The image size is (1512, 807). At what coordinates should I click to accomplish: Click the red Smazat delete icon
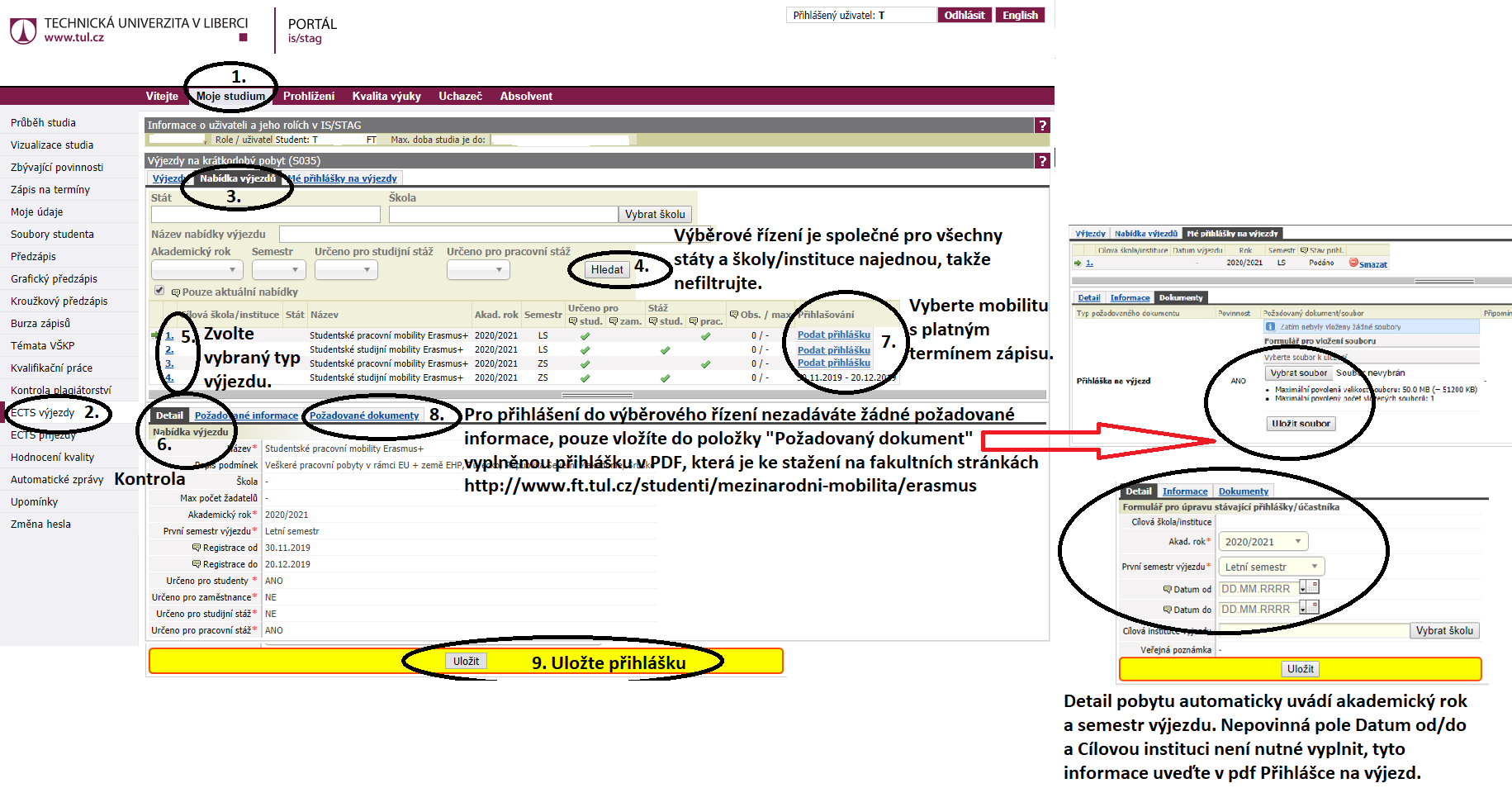coord(1353,263)
